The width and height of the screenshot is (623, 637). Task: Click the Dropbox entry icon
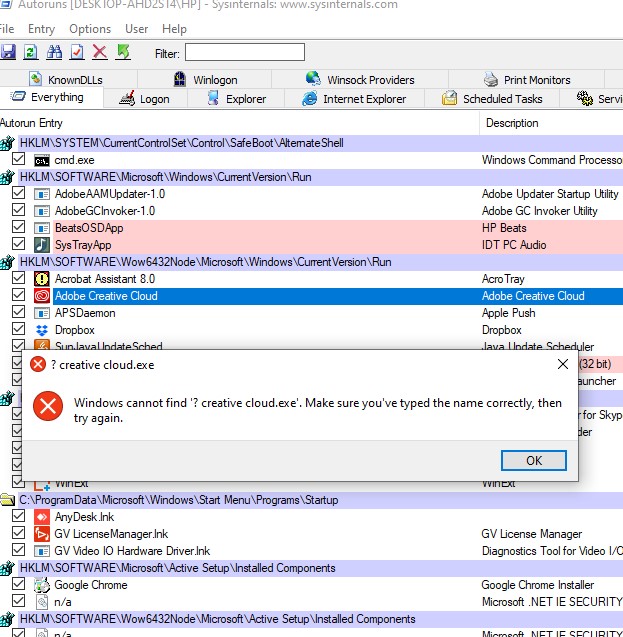coord(41,330)
